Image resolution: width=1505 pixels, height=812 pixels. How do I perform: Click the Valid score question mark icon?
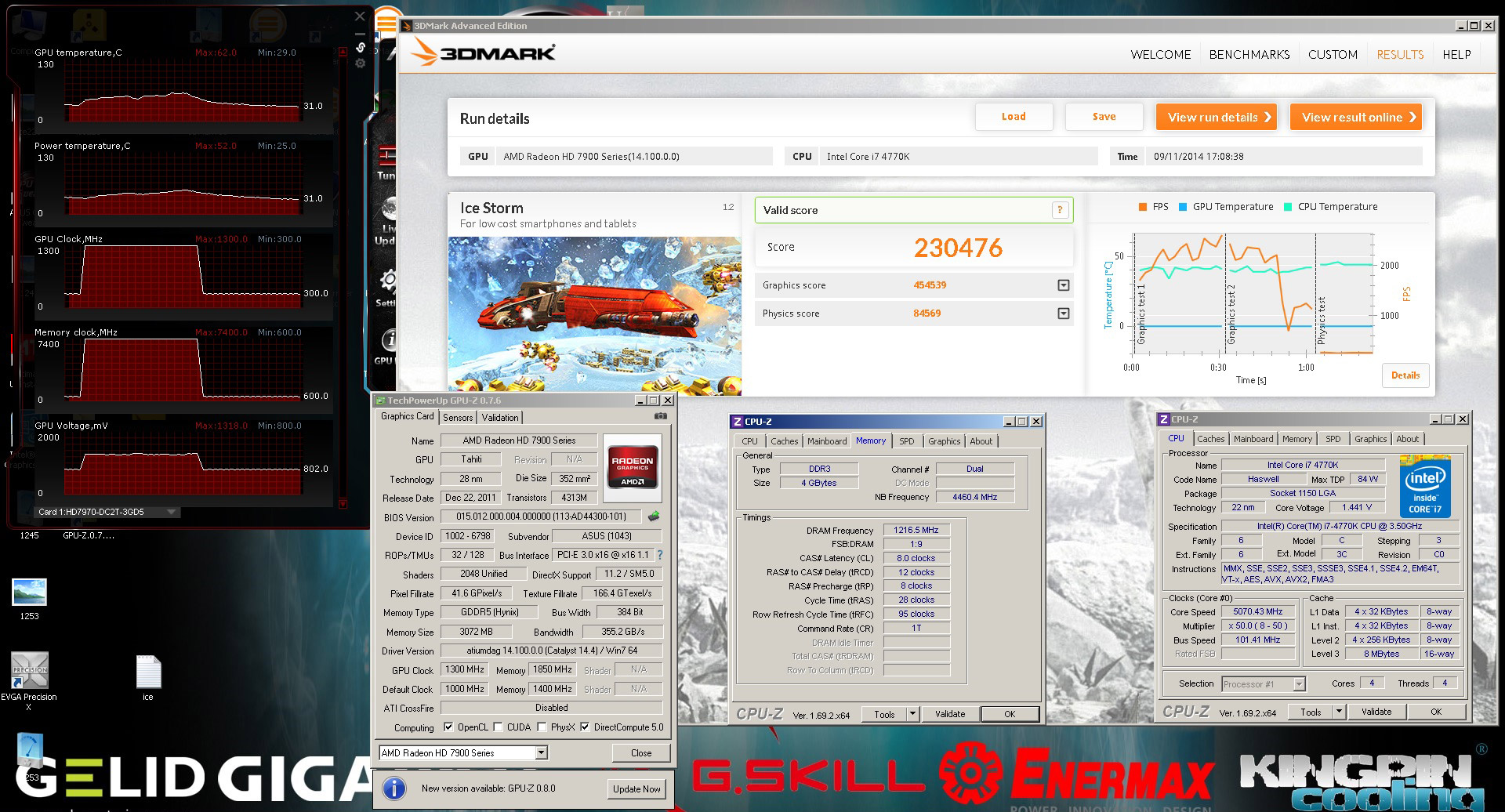click(x=1060, y=210)
